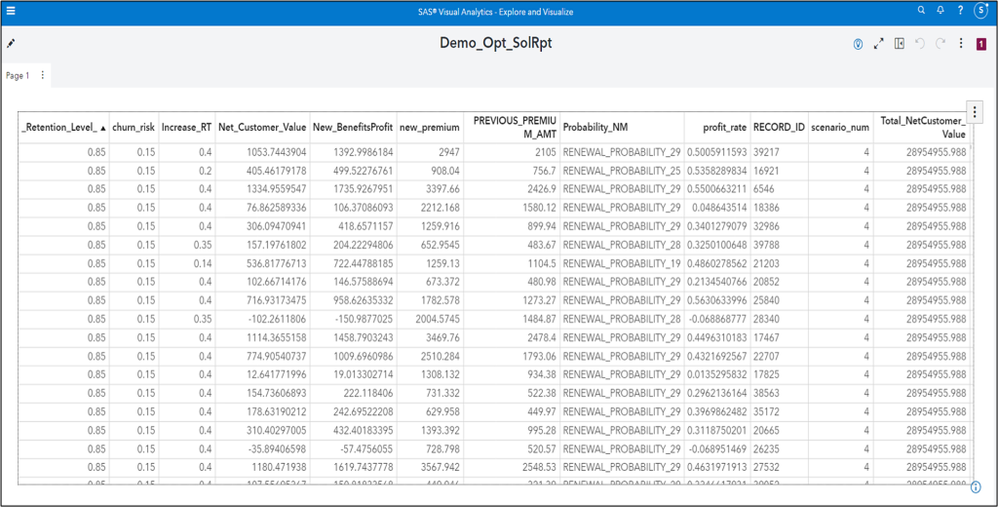Click the New_BenefitsProfit column header

(x=353, y=127)
